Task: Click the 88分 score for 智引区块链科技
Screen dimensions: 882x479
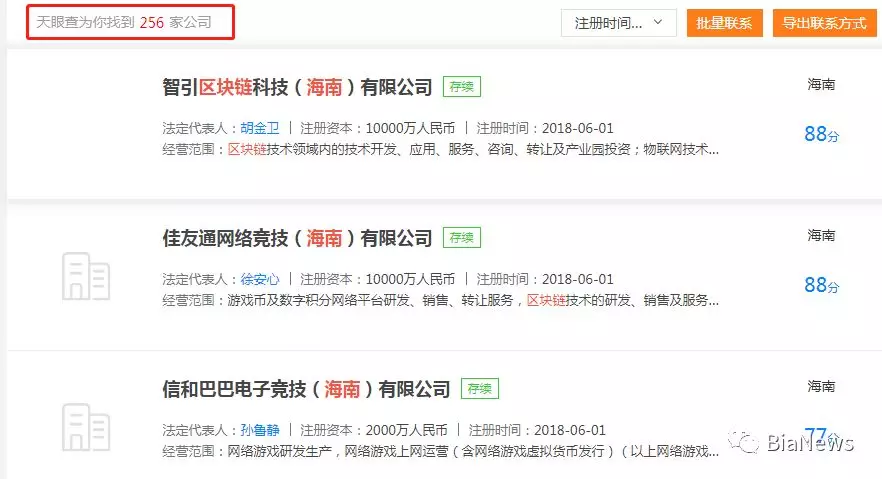Action: pos(821,134)
